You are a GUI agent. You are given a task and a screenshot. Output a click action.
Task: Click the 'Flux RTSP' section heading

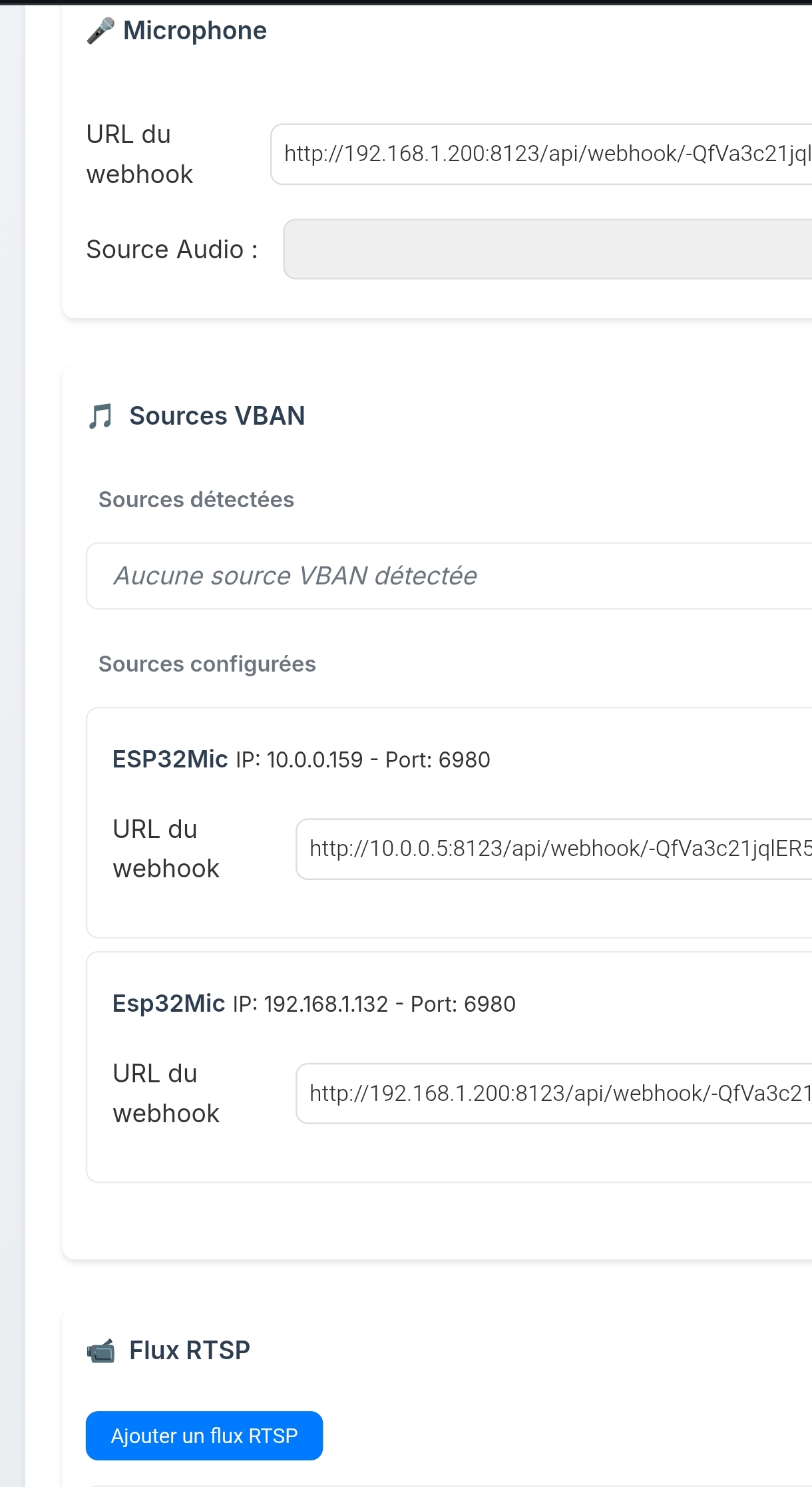pos(190,1351)
